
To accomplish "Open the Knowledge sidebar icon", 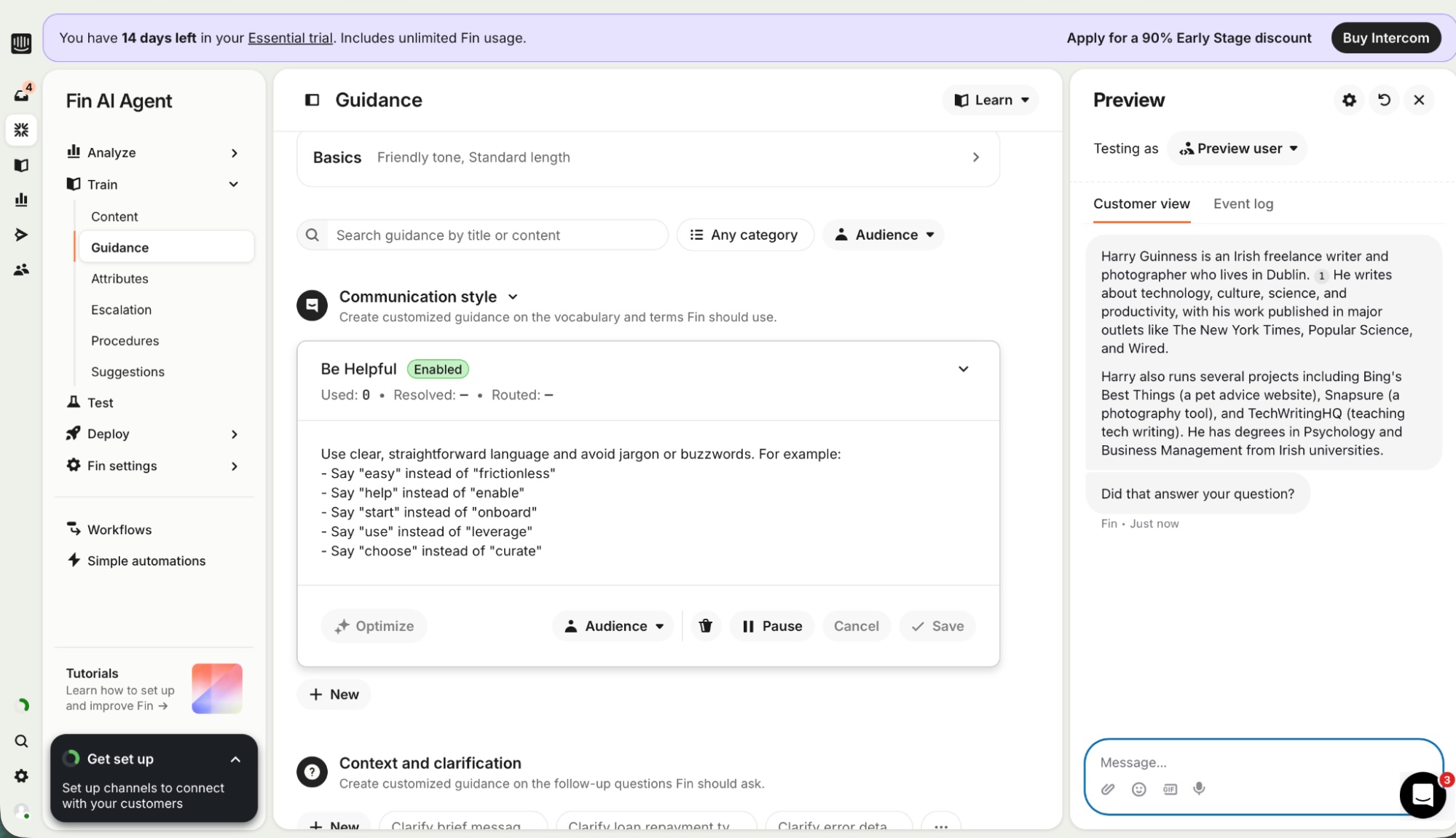I will 21,165.
